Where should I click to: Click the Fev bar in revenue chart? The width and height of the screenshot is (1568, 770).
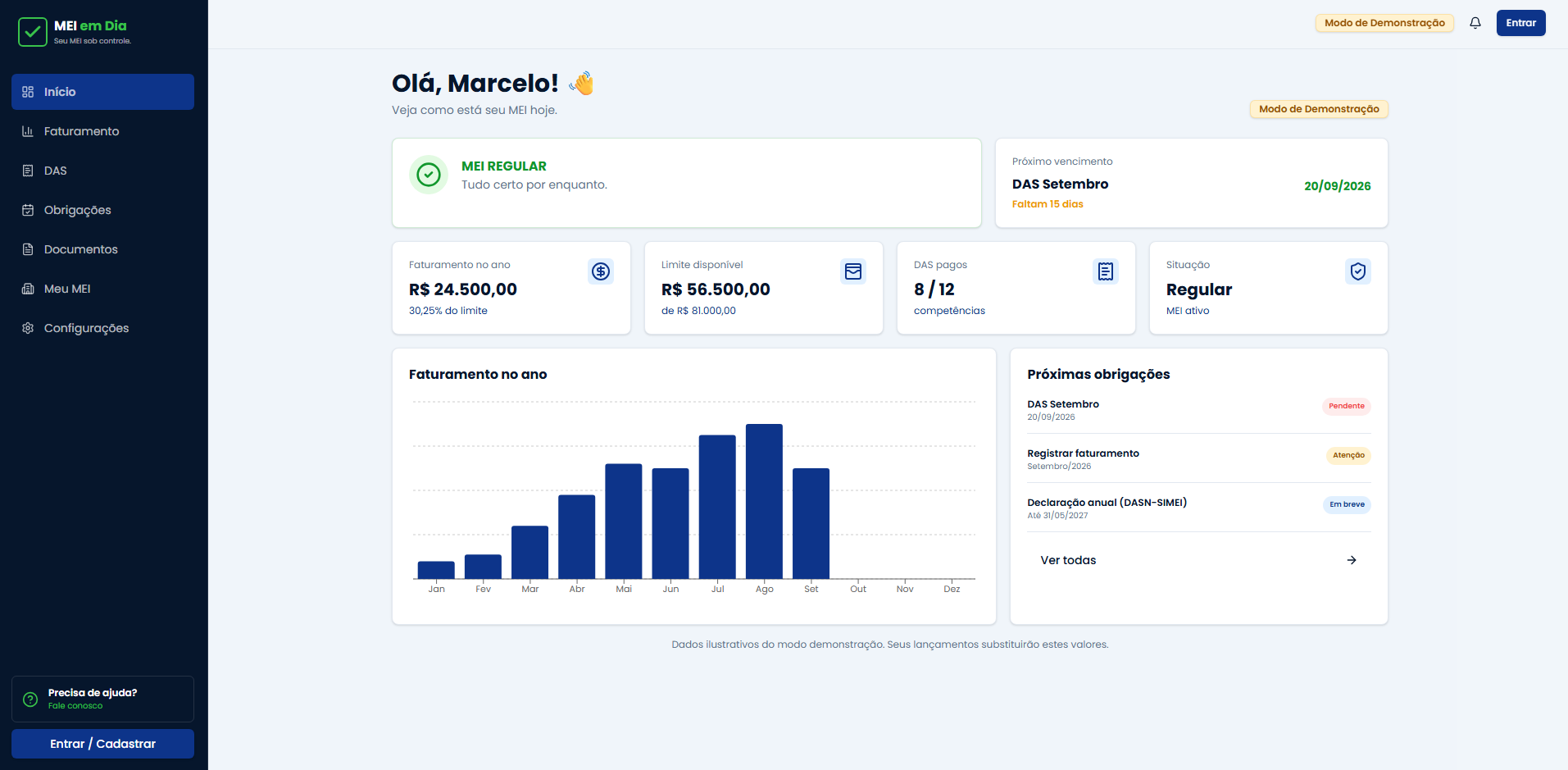tap(483, 567)
